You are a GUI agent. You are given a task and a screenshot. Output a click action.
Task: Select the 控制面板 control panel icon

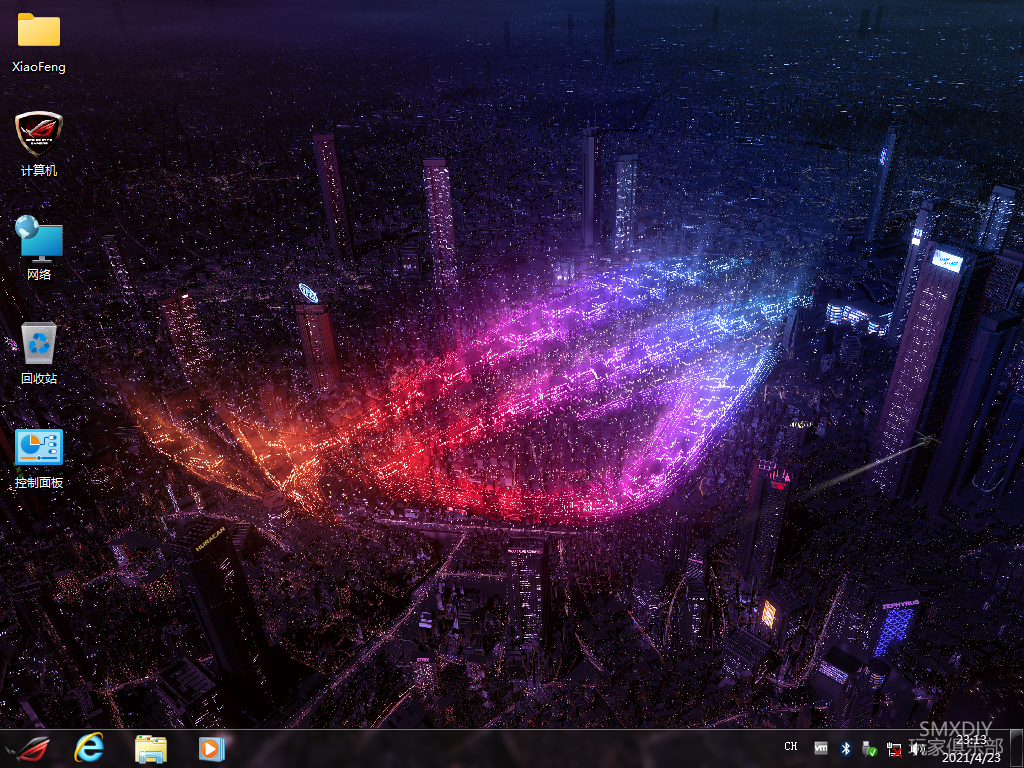(39, 458)
